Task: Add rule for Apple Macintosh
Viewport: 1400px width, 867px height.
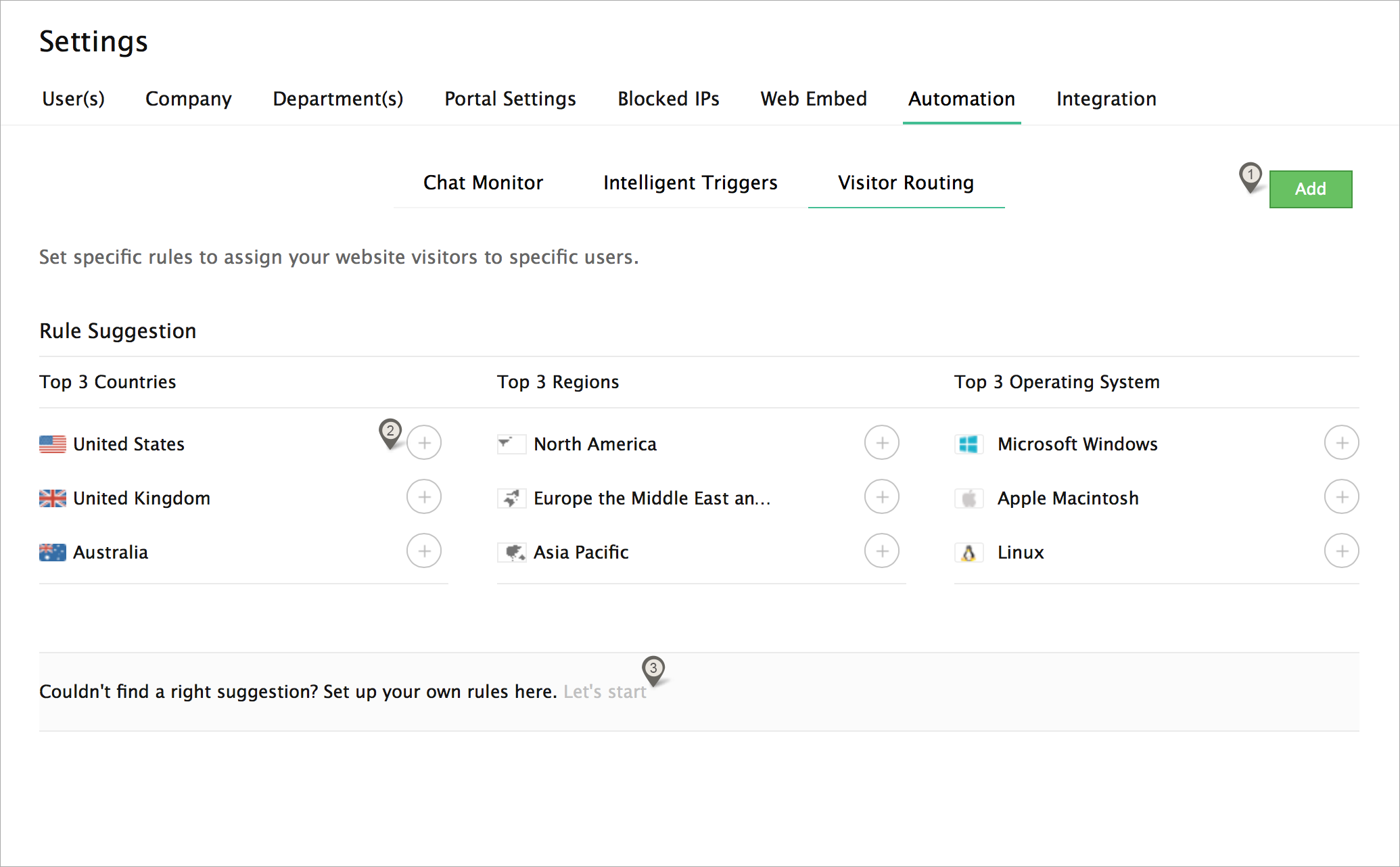Action: [x=1342, y=497]
